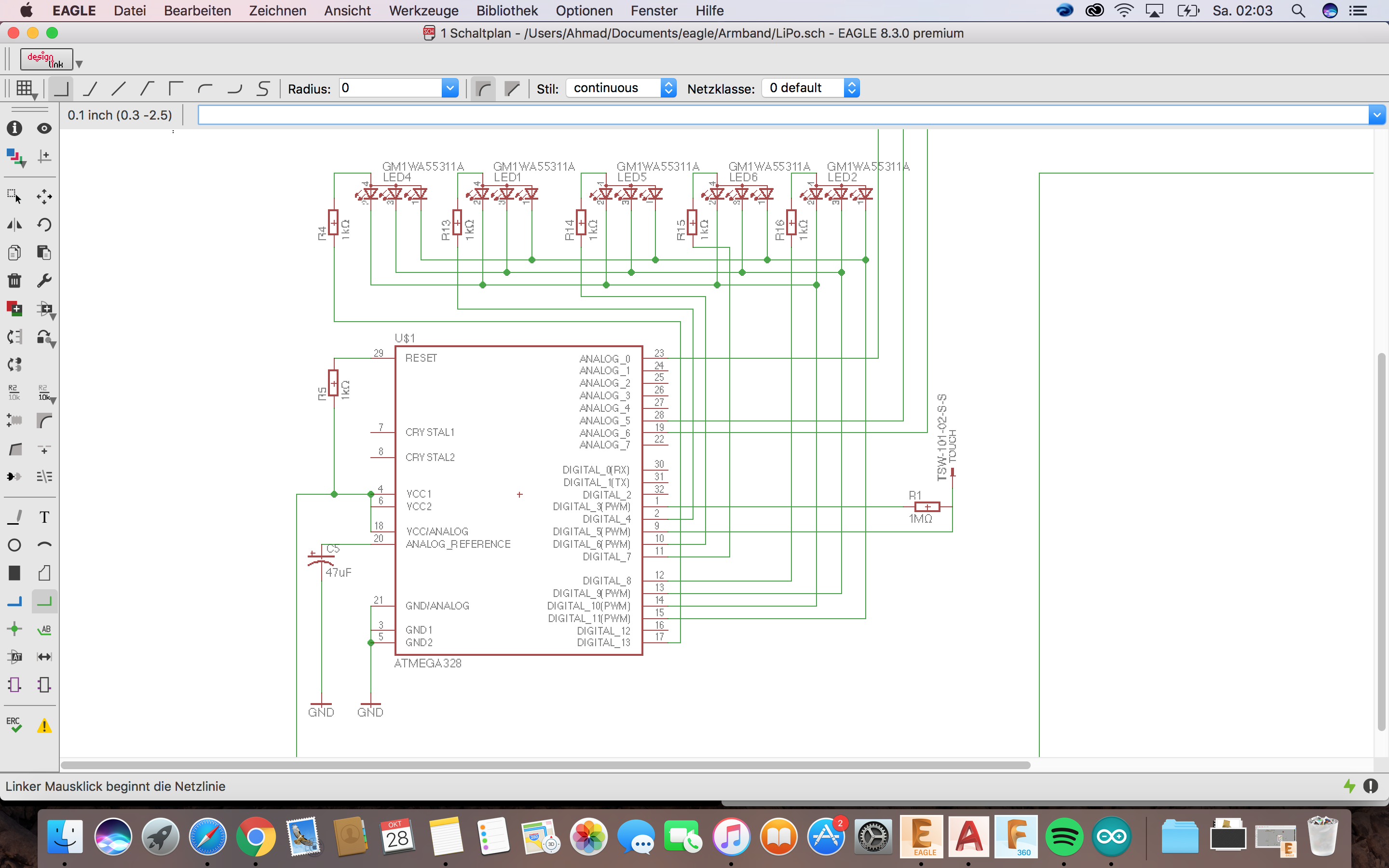Click the Radius value field
The width and height of the screenshot is (1389, 868).
click(390, 88)
